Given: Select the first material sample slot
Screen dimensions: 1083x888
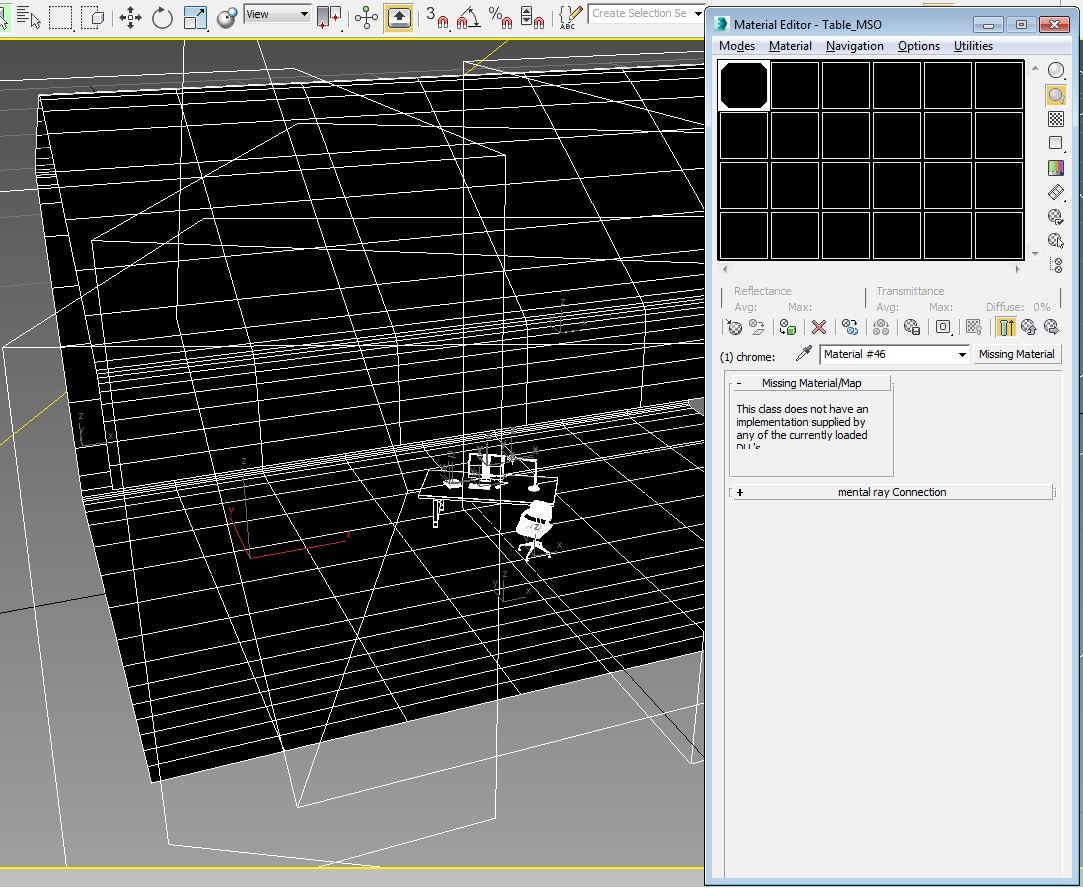Looking at the screenshot, I should (x=744, y=85).
